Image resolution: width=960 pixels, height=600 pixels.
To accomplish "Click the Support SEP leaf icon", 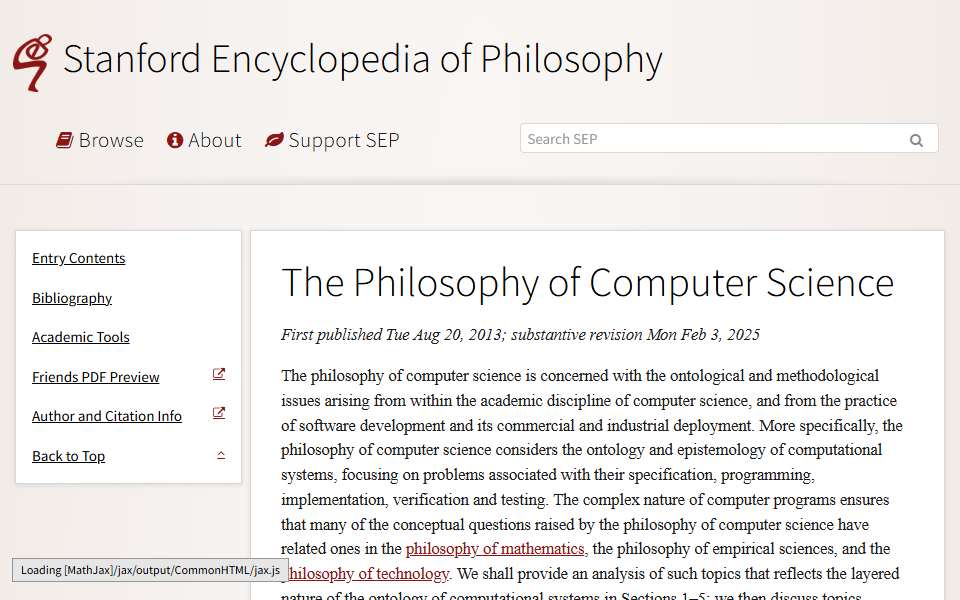I will (274, 140).
